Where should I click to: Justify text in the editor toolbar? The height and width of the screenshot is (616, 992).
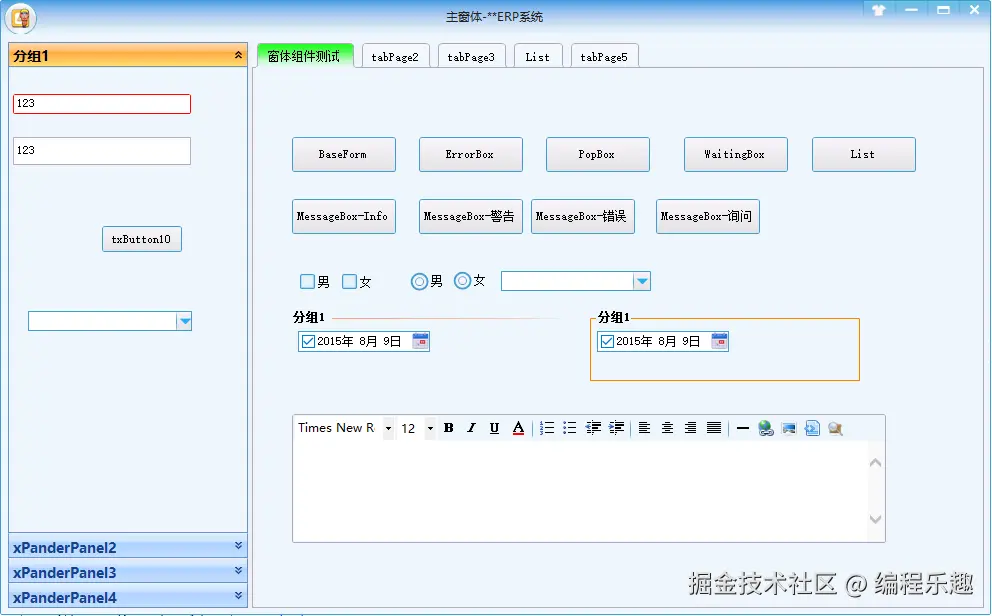click(x=714, y=428)
